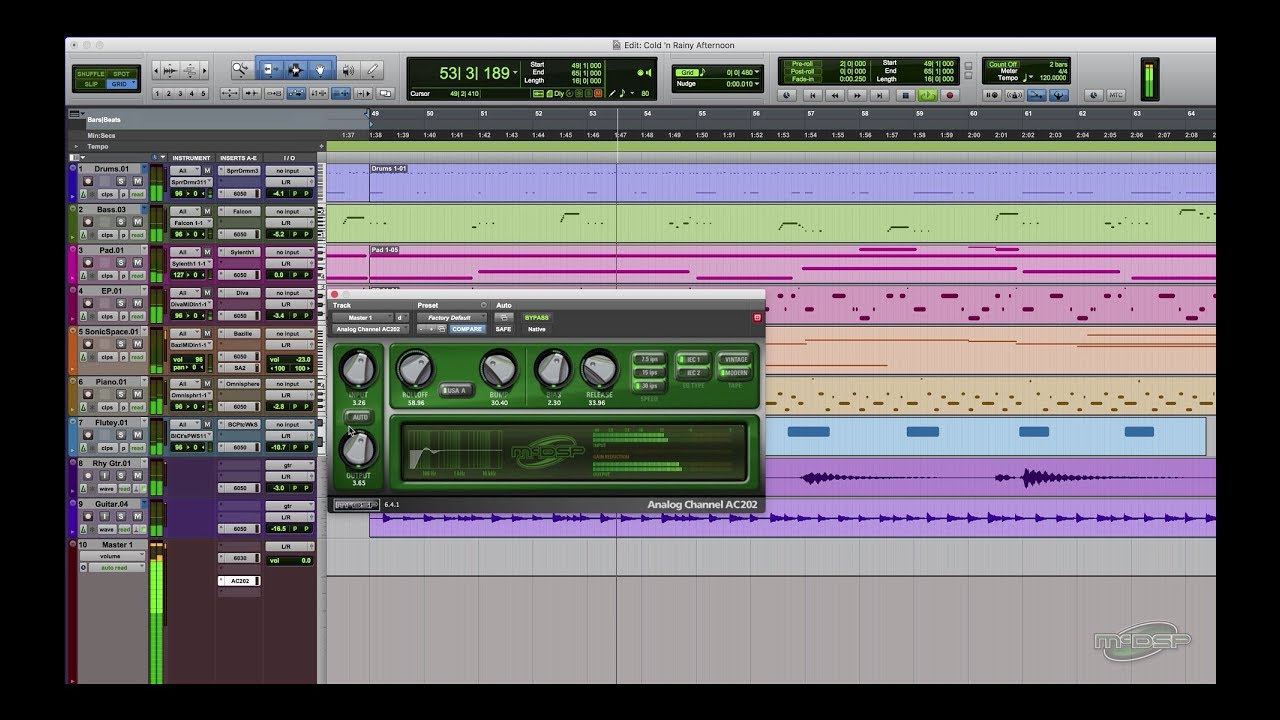Screen dimensions: 1280x720
Task: Open the Factory Default preset dropdown
Action: click(x=451, y=318)
